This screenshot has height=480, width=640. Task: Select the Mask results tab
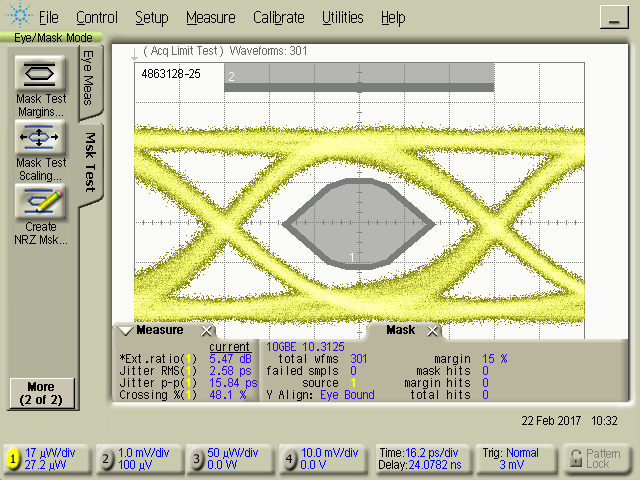tap(400, 330)
